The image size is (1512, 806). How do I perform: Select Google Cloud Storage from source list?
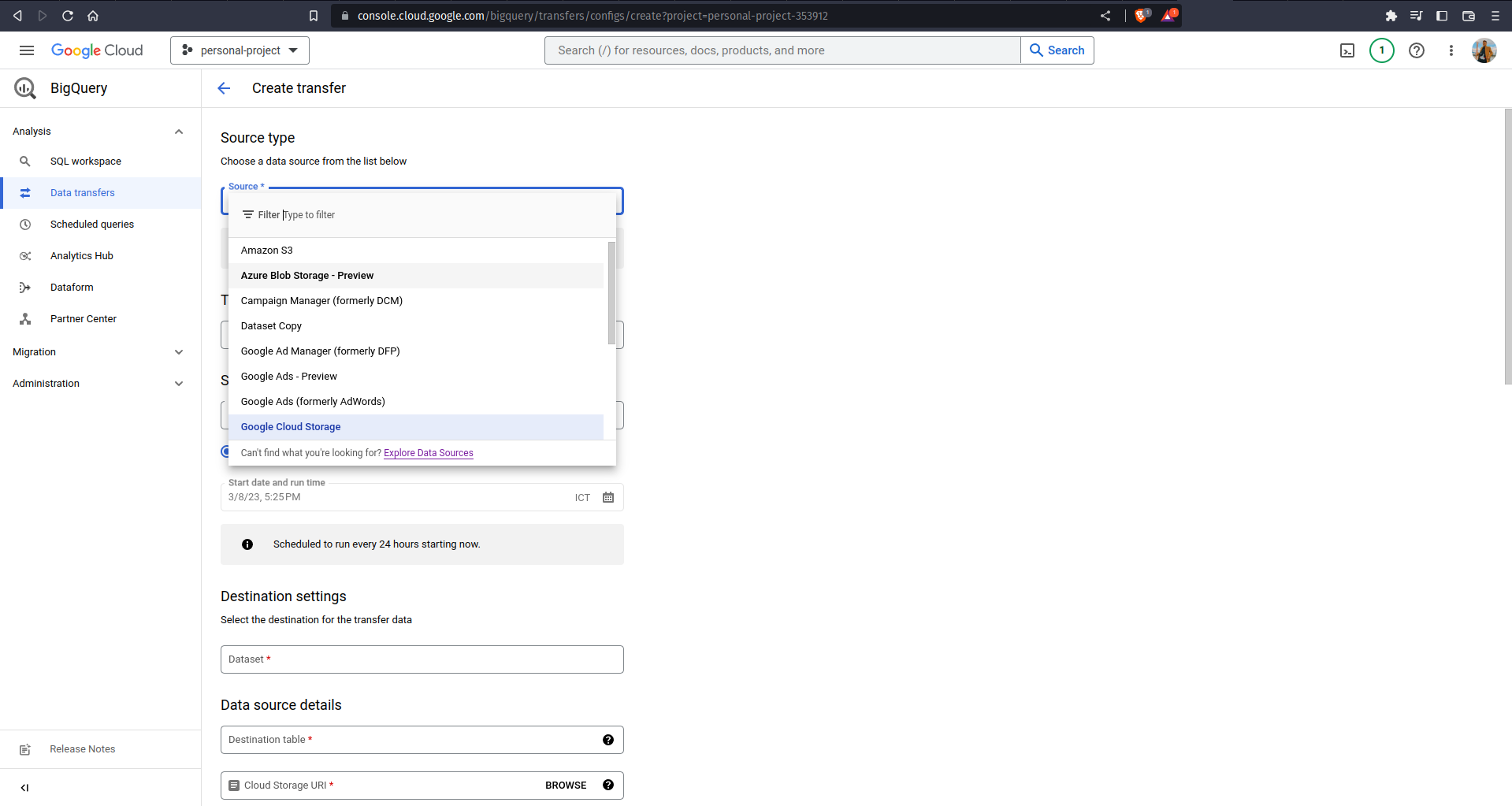291,427
